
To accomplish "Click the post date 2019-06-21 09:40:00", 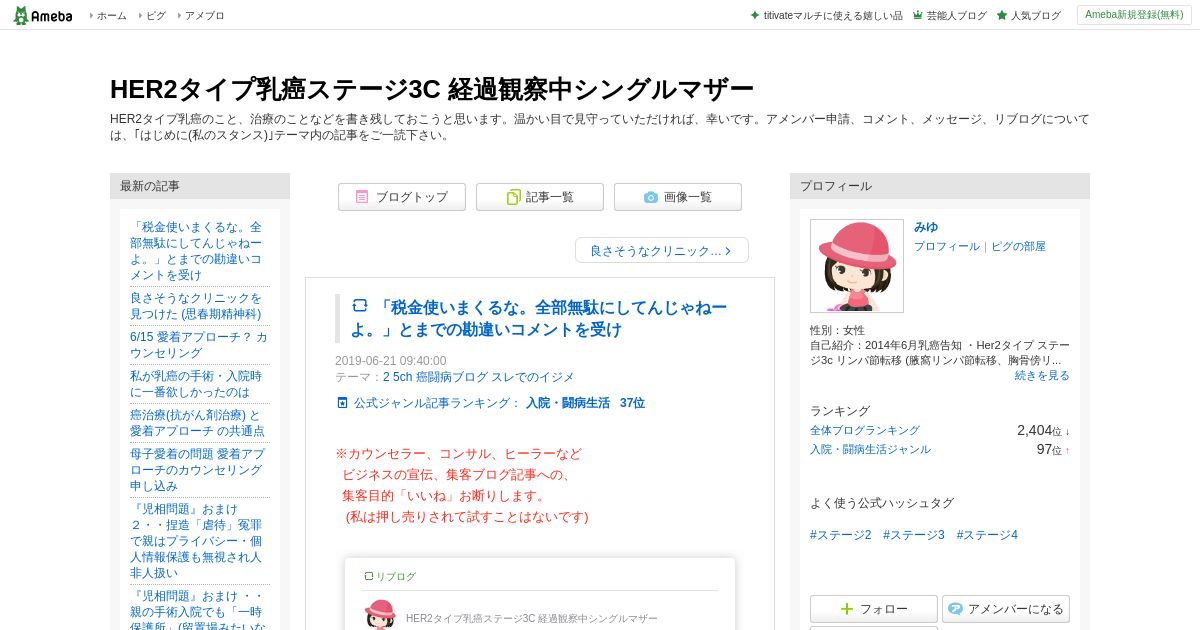I will pos(391,361).
